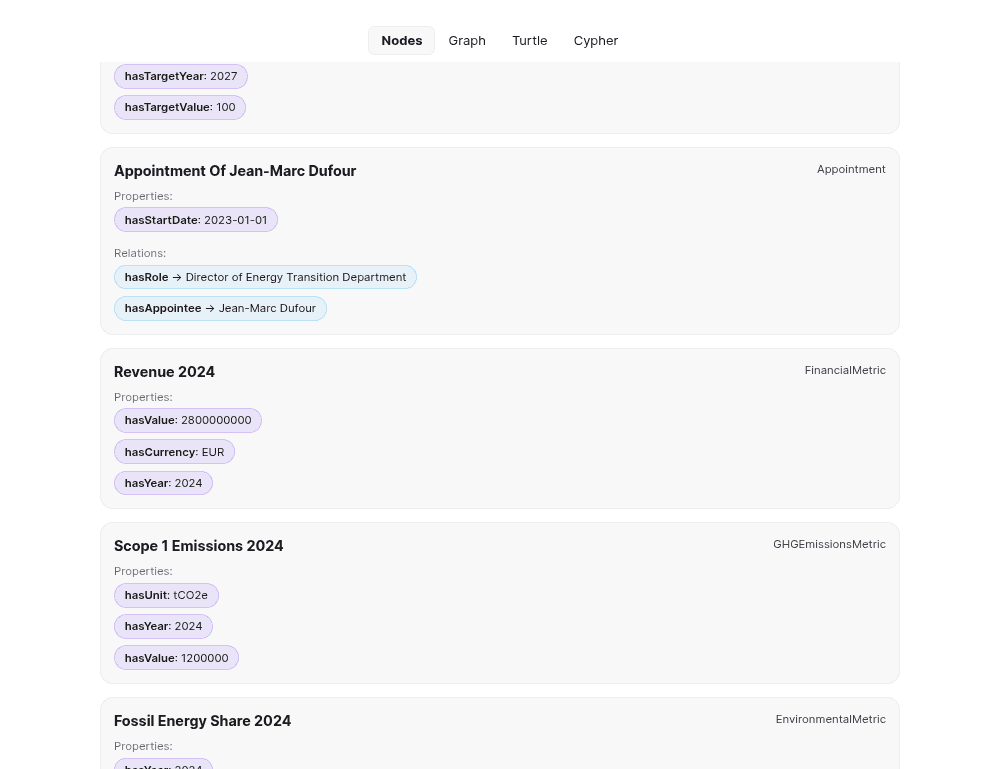Select the hasUnit tCO2e property pill
The height and width of the screenshot is (769, 1004).
pyautogui.click(x=167, y=595)
